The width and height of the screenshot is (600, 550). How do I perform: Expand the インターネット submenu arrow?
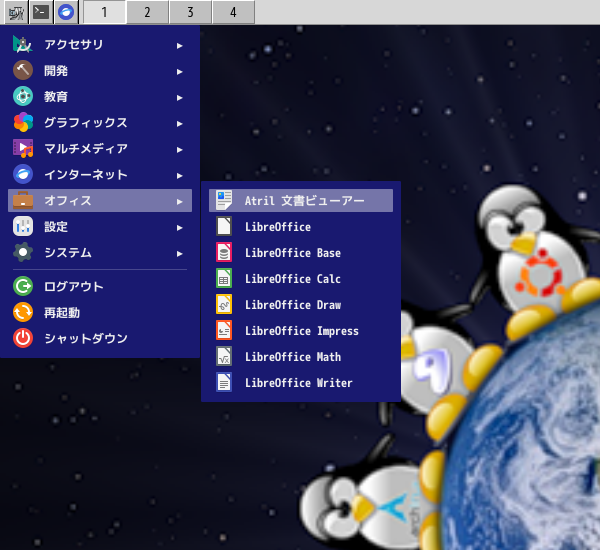179,176
